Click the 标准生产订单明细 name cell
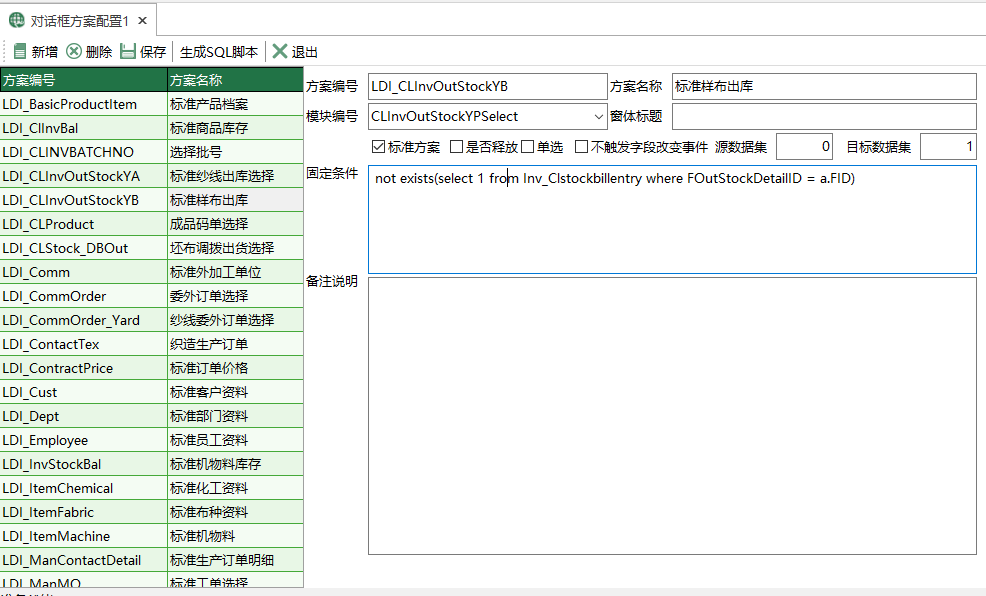 point(235,560)
